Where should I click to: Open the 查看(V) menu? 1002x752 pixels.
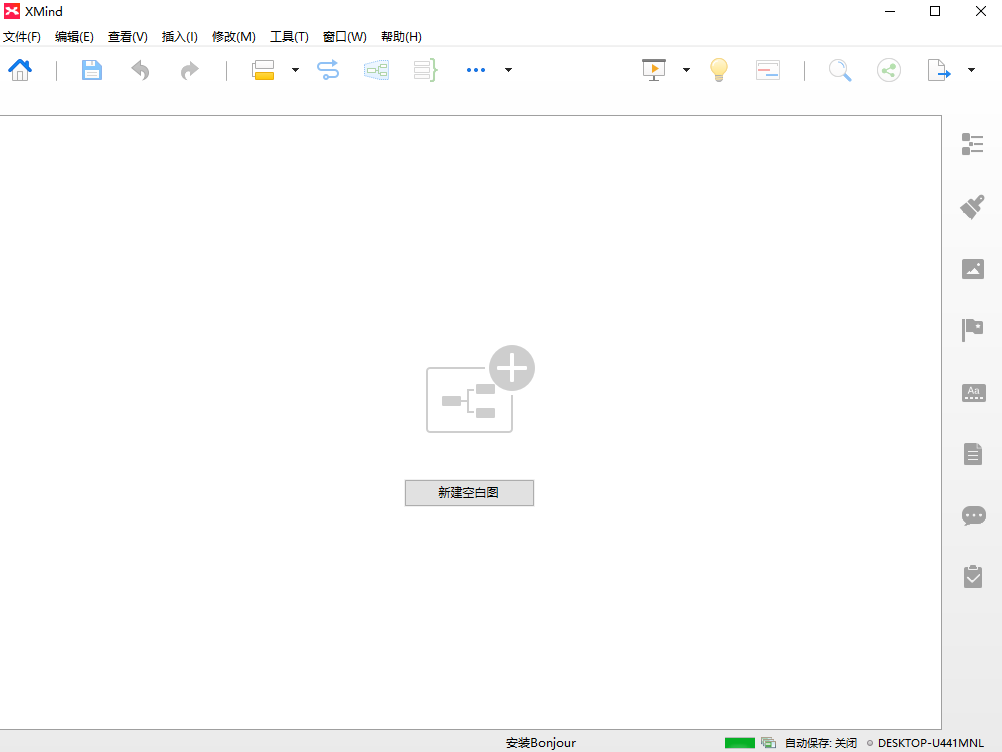(127, 36)
